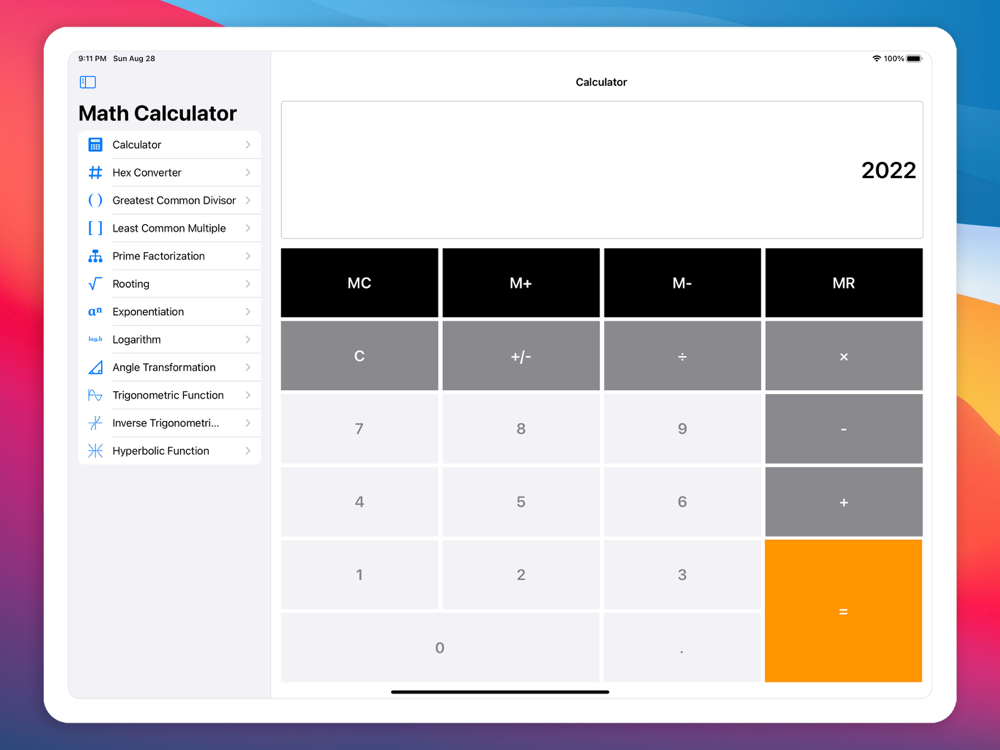1000x750 pixels.
Task: Tap digit 9 on keypad
Action: [x=682, y=429]
